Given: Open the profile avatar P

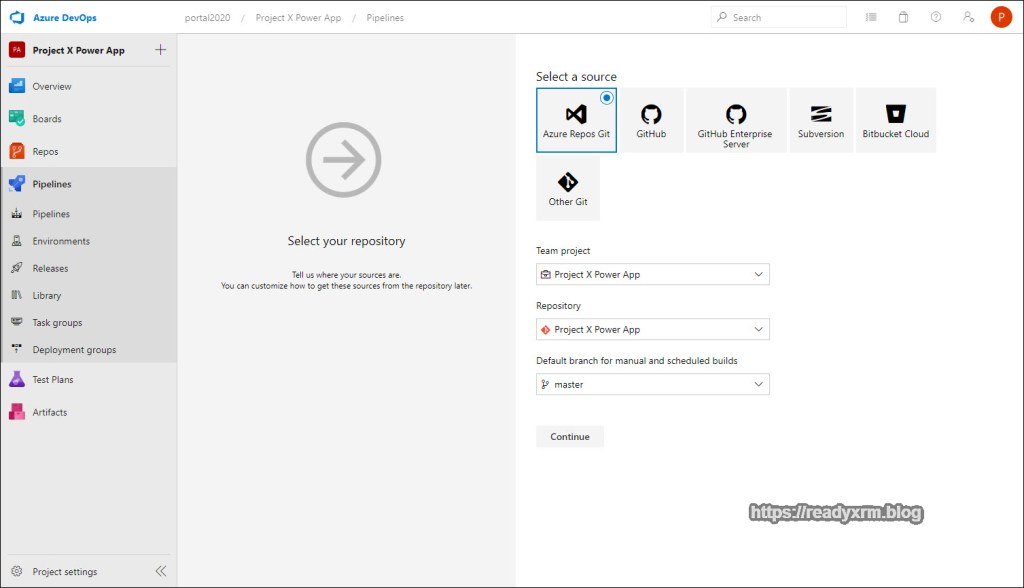Looking at the screenshot, I should [x=1001, y=17].
